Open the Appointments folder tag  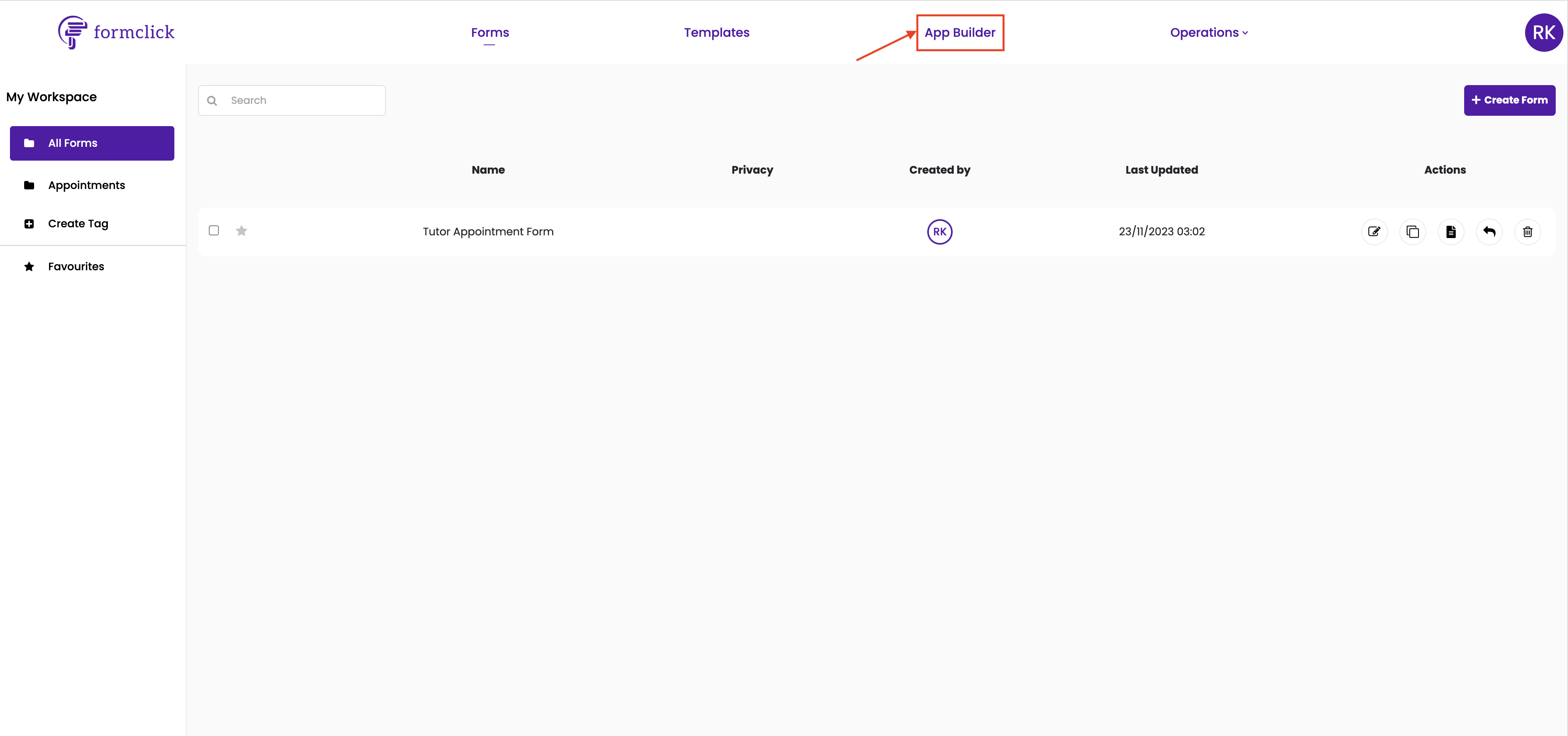(87, 185)
